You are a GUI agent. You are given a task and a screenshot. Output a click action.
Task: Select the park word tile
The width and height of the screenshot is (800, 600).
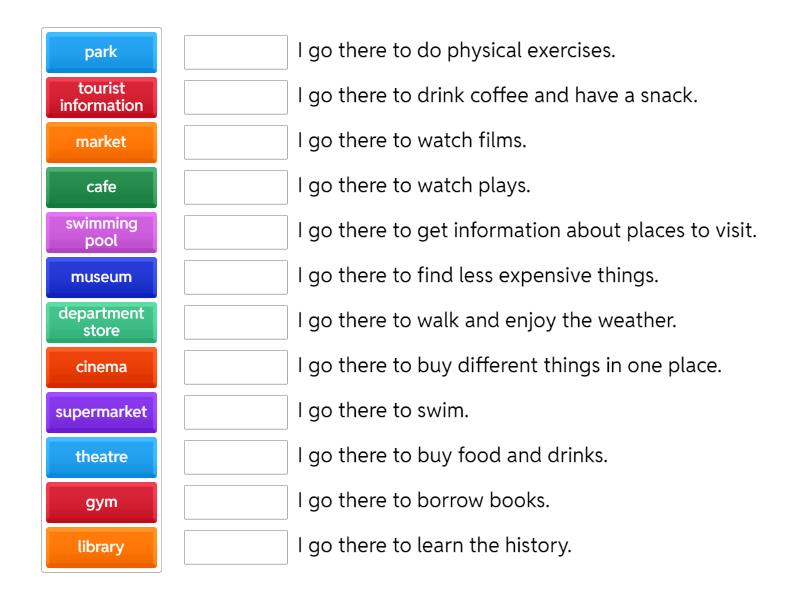[x=100, y=52]
